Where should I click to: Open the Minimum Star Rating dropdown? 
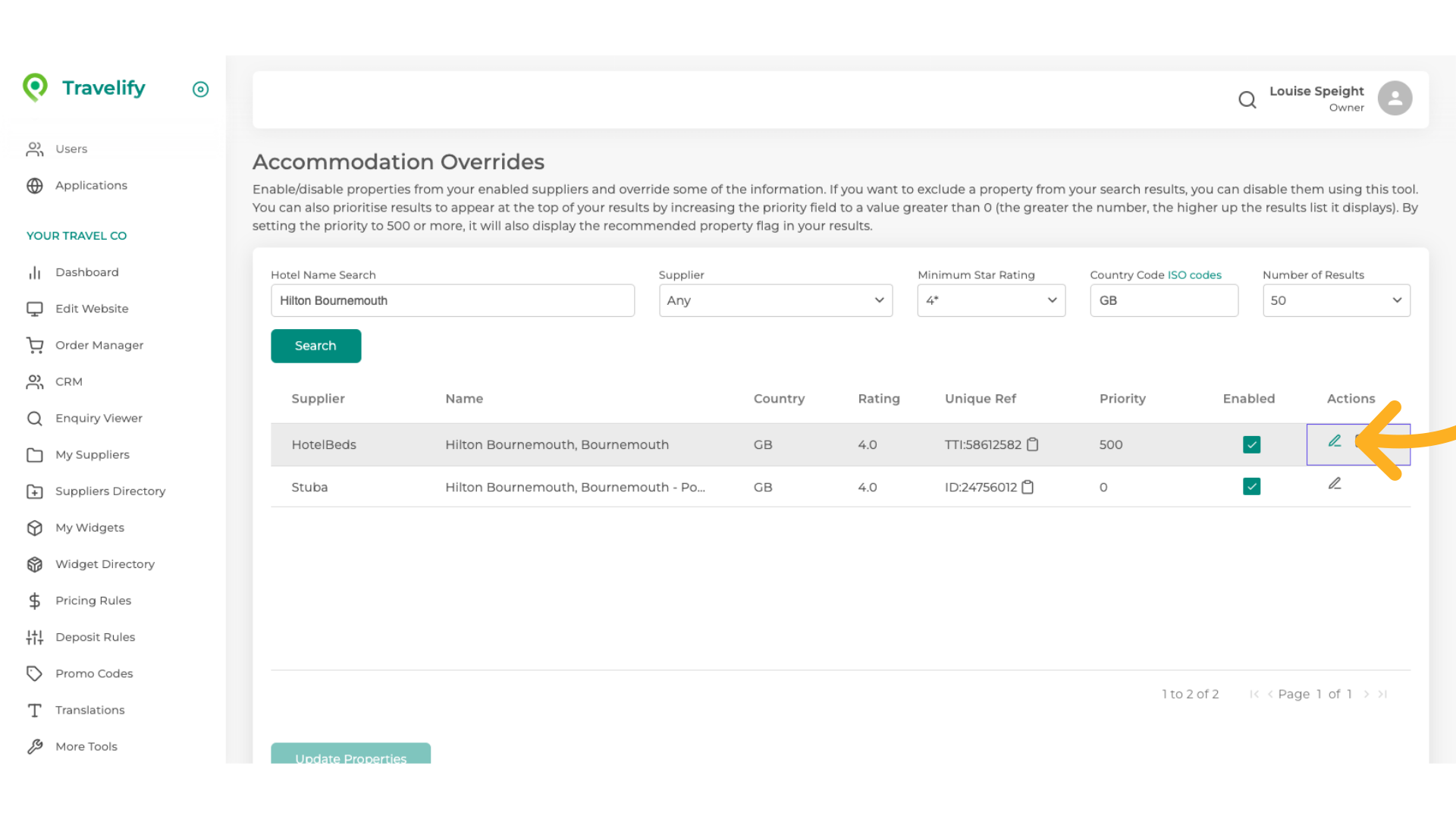(x=990, y=300)
